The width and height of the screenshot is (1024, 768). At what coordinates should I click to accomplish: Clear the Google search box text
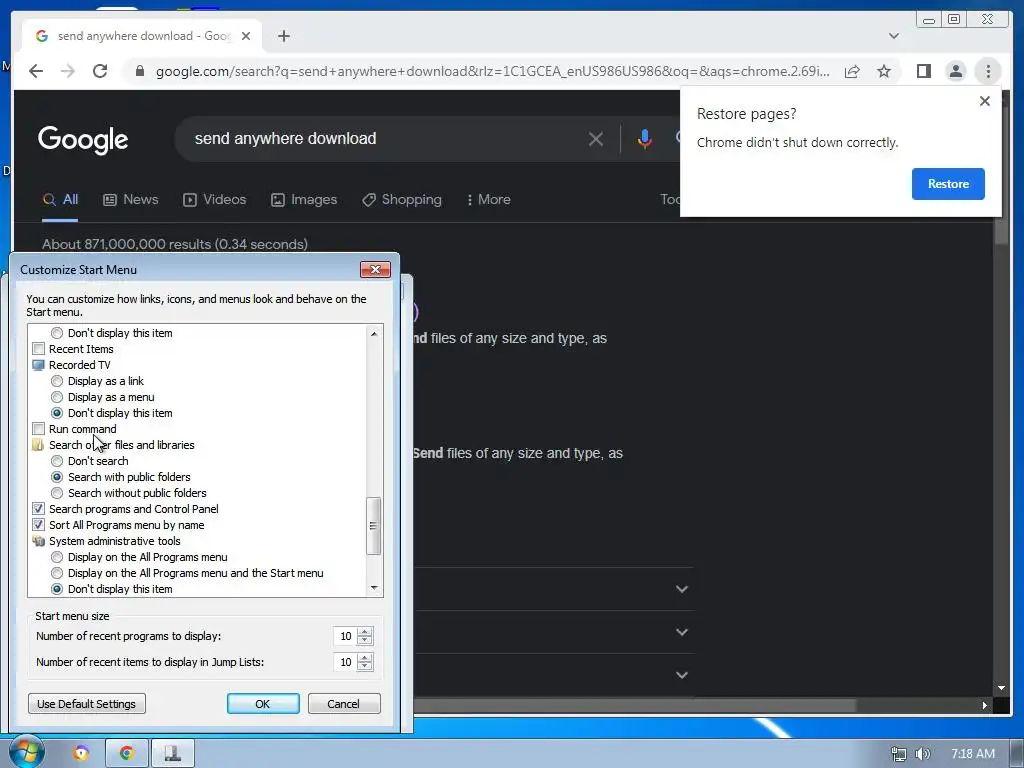tap(596, 138)
